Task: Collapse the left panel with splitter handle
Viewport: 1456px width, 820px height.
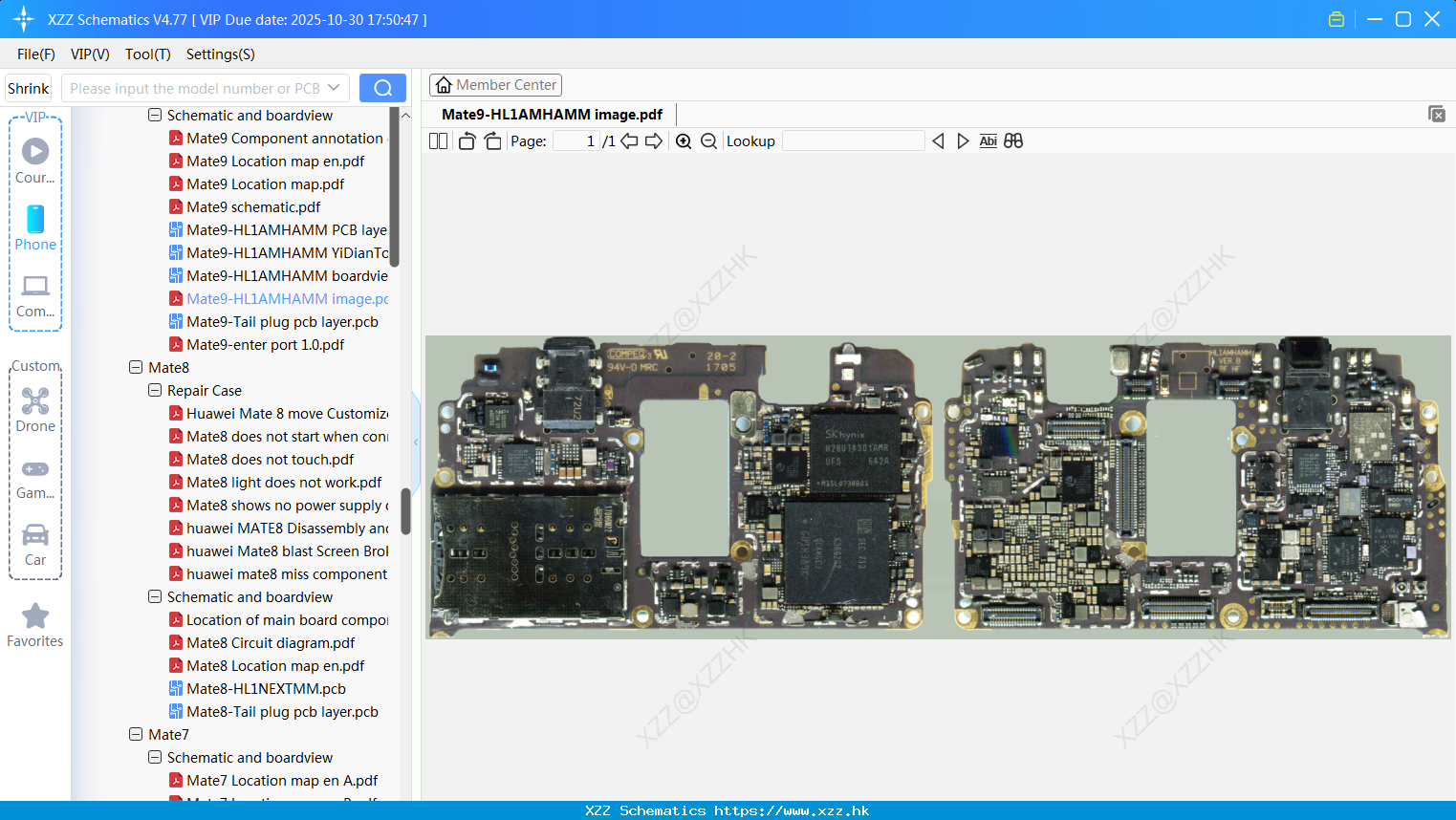Action: pyautogui.click(x=416, y=442)
